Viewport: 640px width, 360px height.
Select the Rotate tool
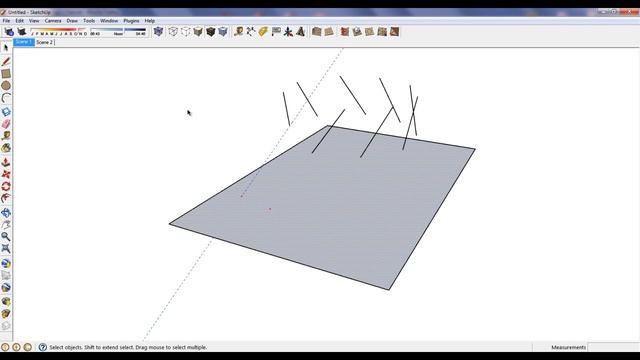6,187
